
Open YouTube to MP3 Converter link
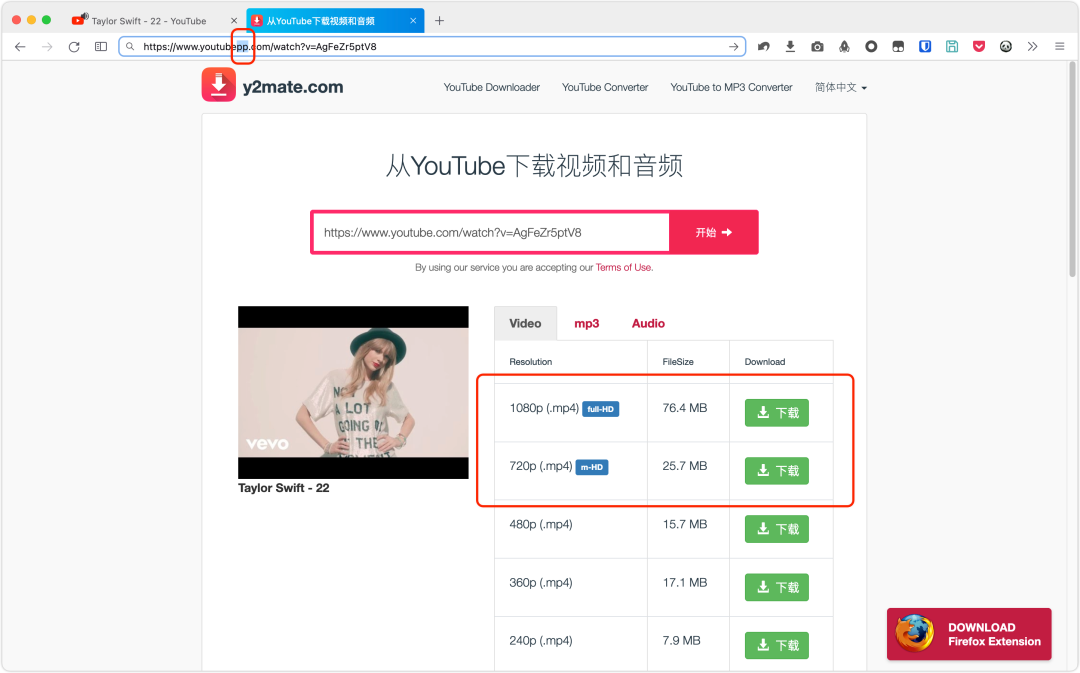click(731, 87)
